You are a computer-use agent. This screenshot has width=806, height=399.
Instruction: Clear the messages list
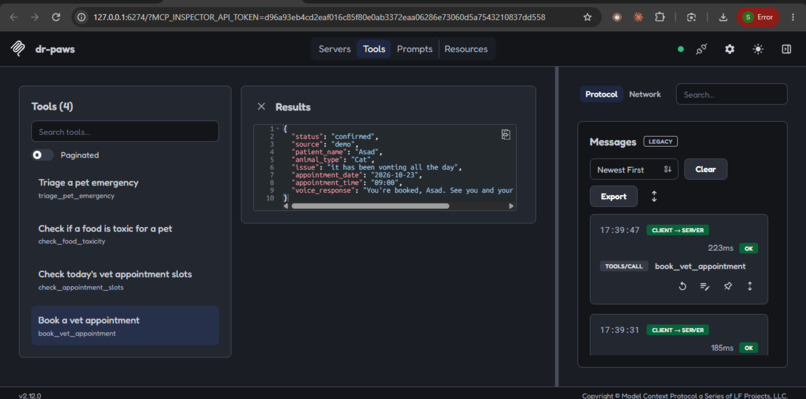tap(705, 169)
